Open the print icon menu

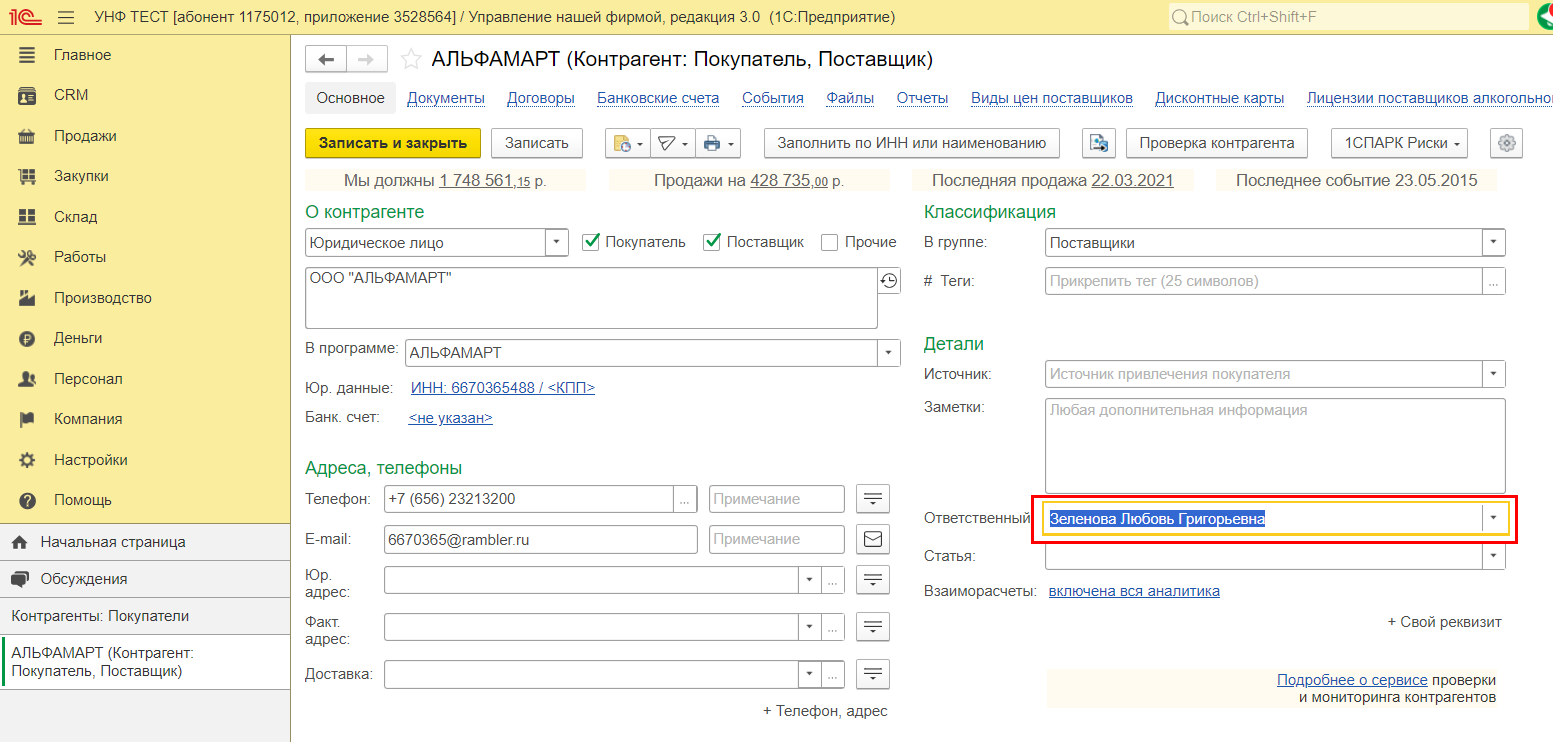pyautogui.click(x=719, y=144)
